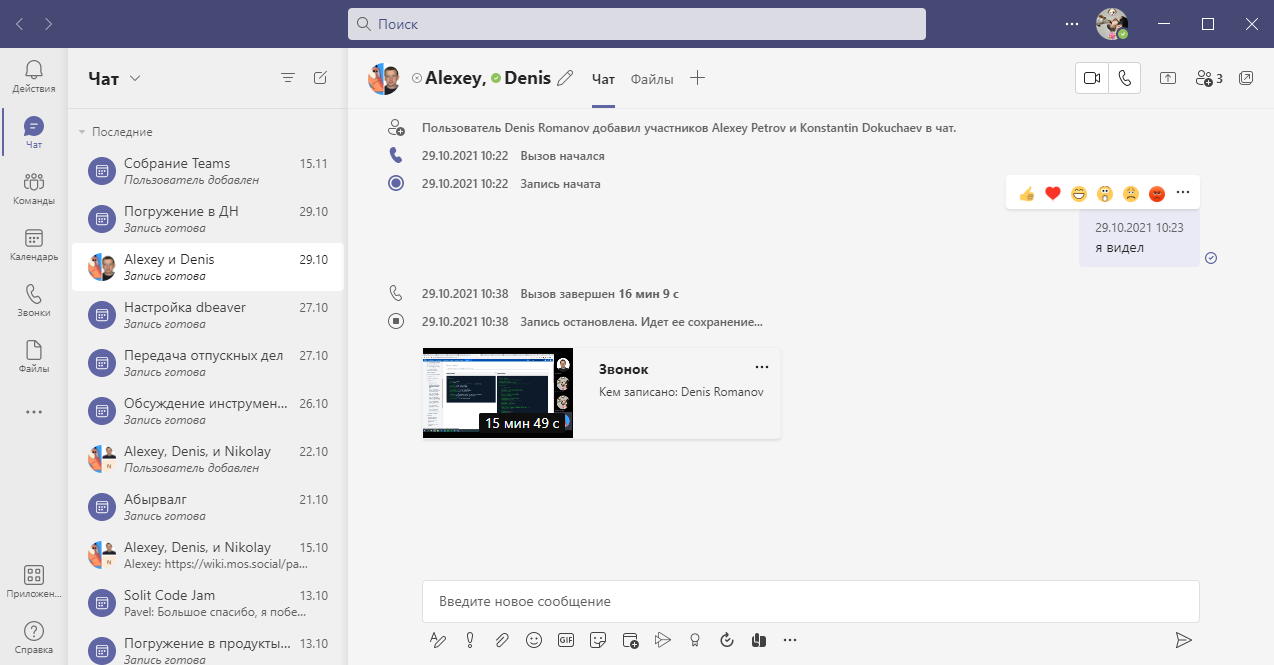Open the Activity (Действия) bell icon
Viewport: 1274px width, 665px height.
point(34,76)
